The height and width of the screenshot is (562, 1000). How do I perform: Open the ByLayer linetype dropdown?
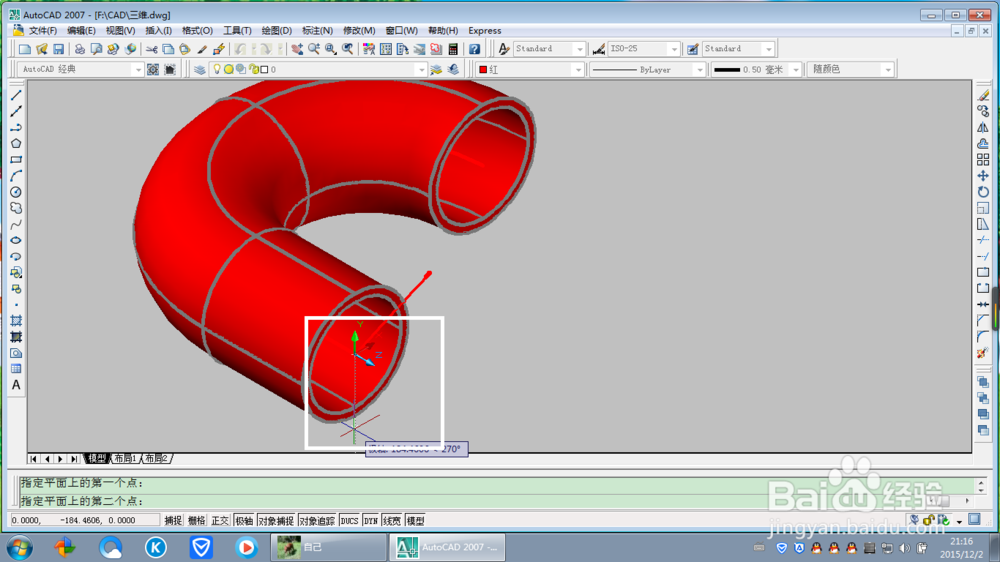pos(647,70)
